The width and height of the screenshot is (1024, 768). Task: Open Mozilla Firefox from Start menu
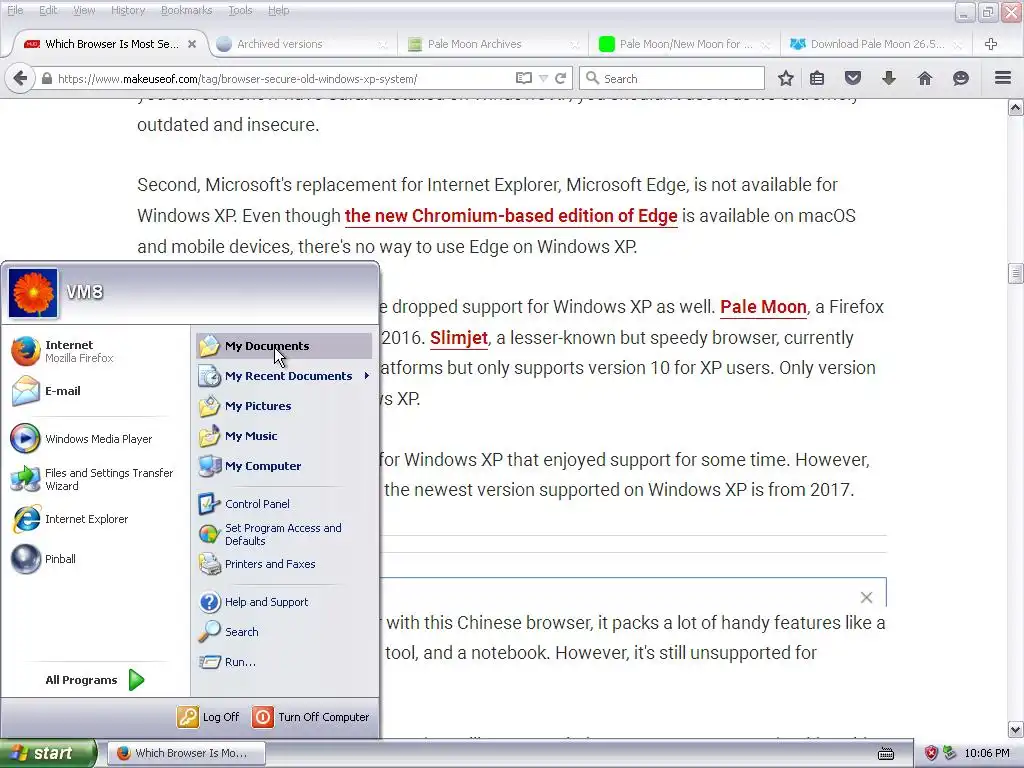pyautogui.click(x=95, y=351)
